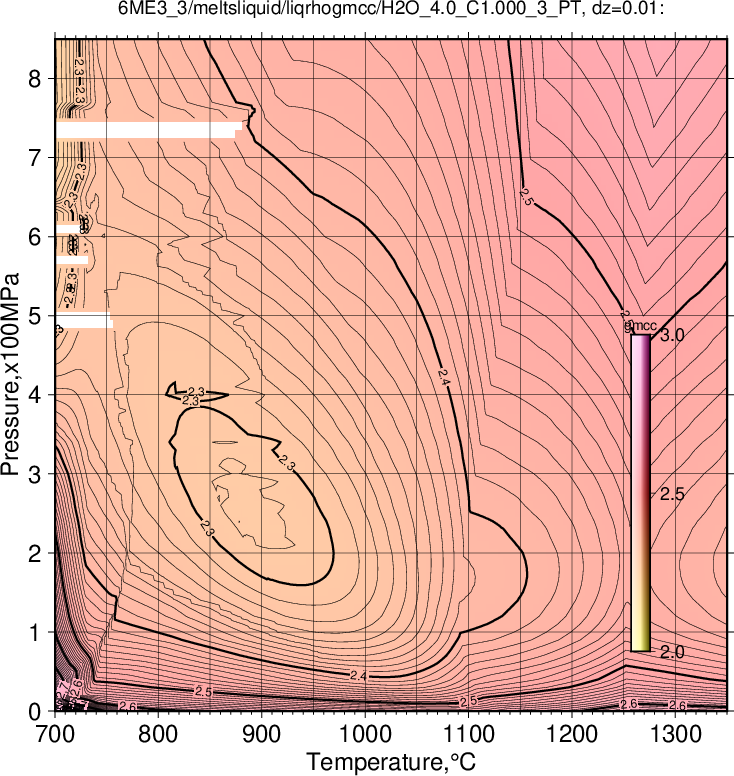
Task: Click the 700 tick label on the temperature axis
Action: [54, 734]
